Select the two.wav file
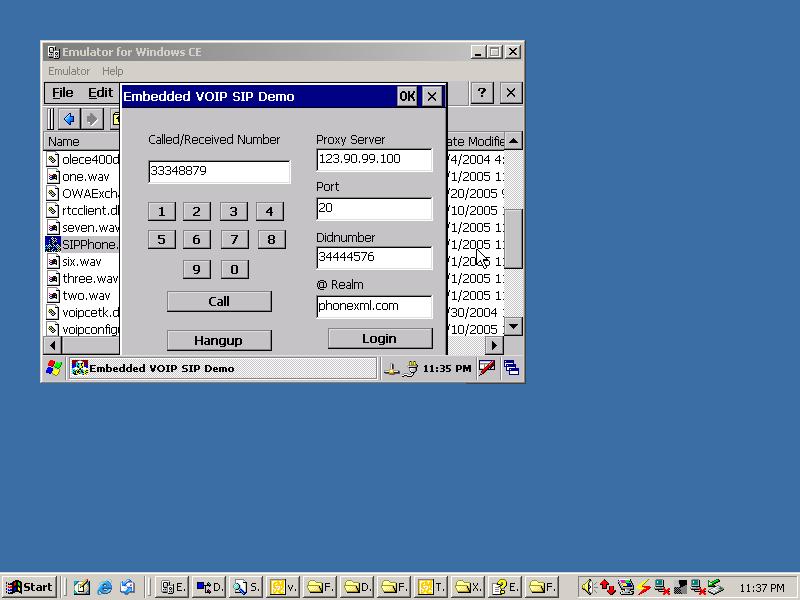Viewport: 800px width, 600px height. 79,296
